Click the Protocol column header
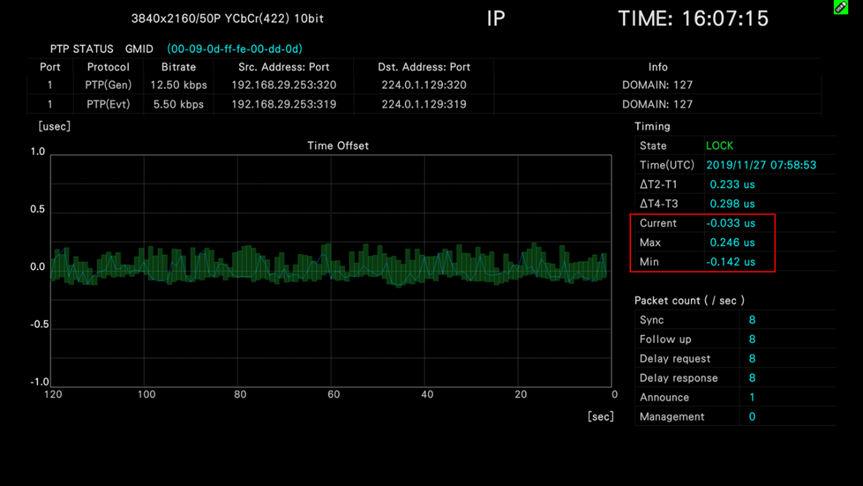The height and width of the screenshot is (486, 863). point(108,67)
